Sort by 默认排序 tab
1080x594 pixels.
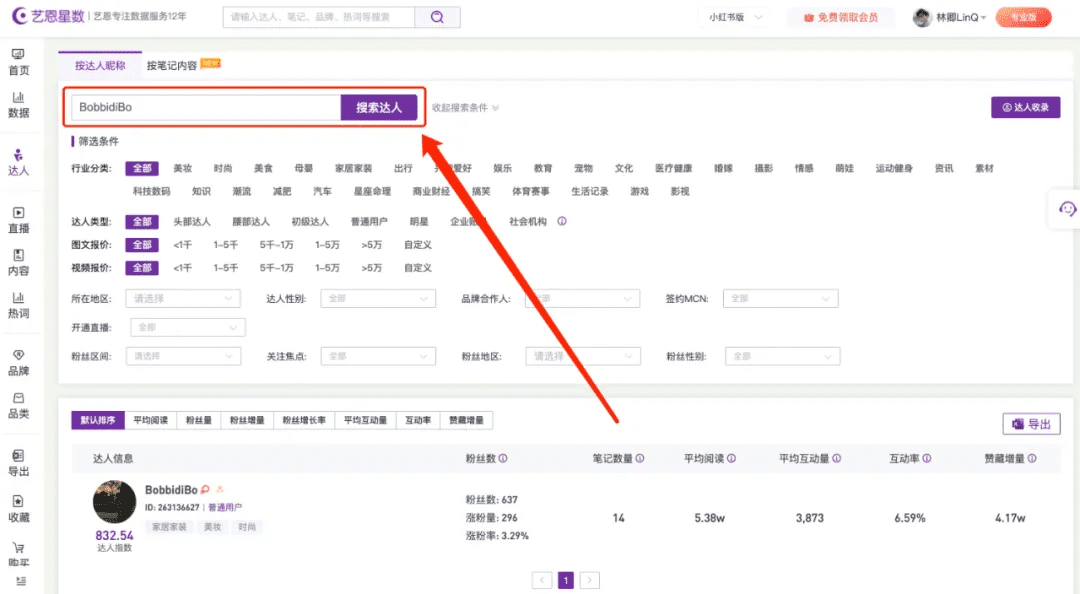[98, 420]
